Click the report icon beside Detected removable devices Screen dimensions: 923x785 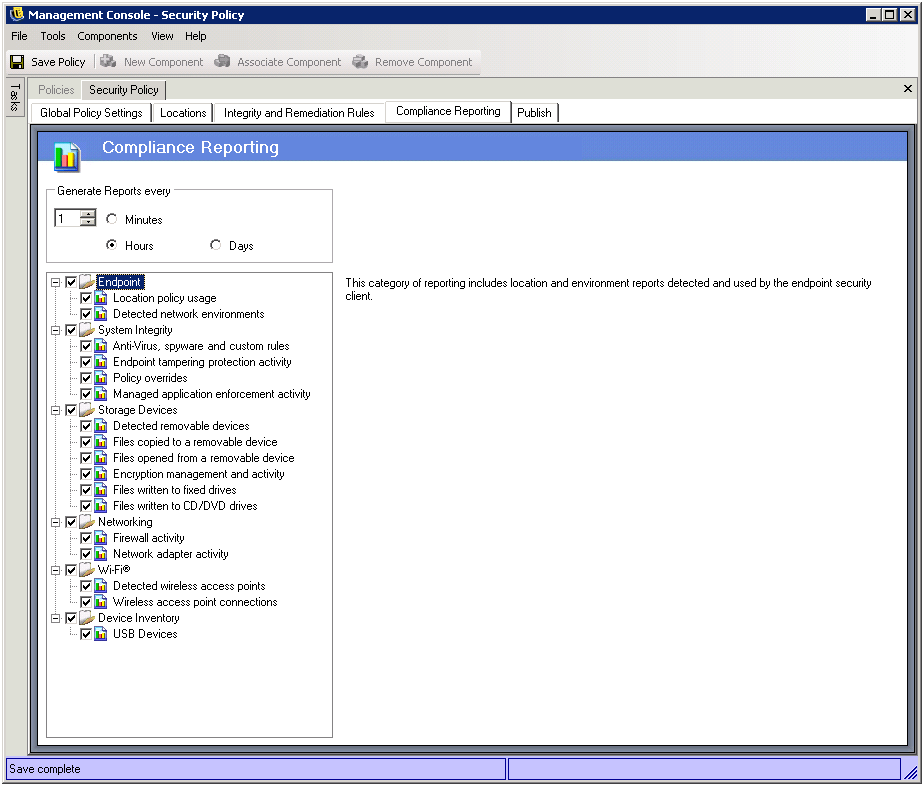pos(101,425)
